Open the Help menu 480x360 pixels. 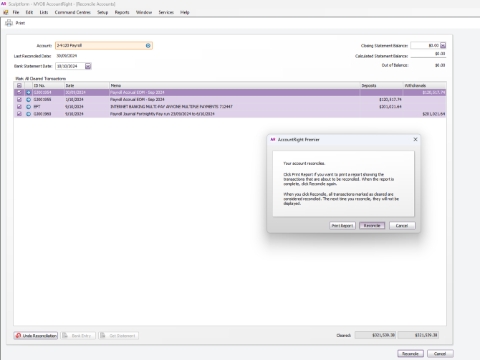pos(185,12)
